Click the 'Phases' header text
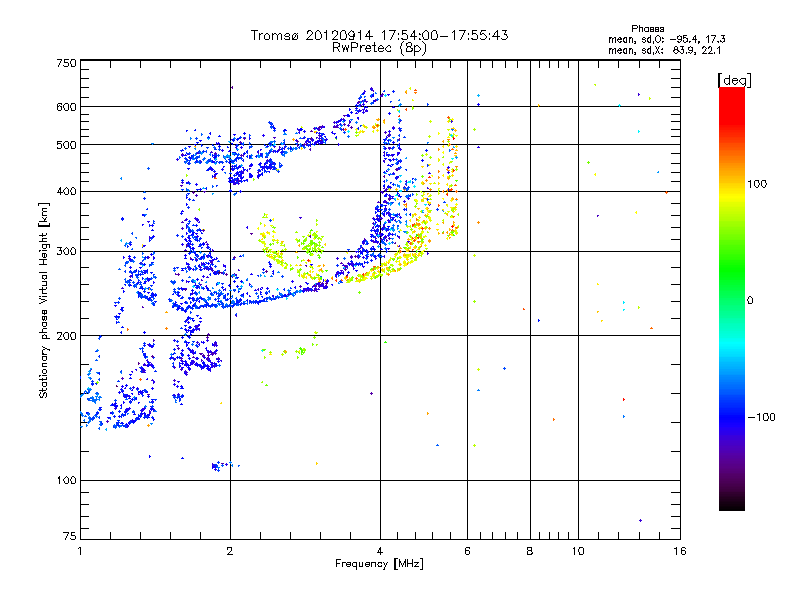Screen dimensions: 800x600 647,29
